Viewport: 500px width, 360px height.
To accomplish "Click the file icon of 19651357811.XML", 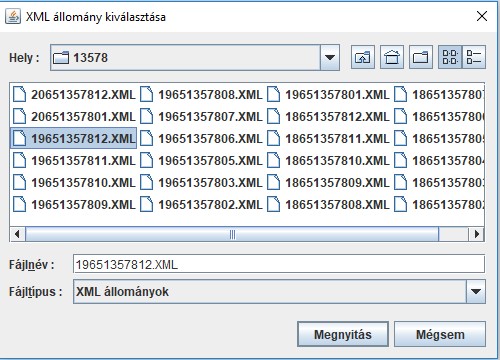I will pyautogui.click(x=19, y=160).
